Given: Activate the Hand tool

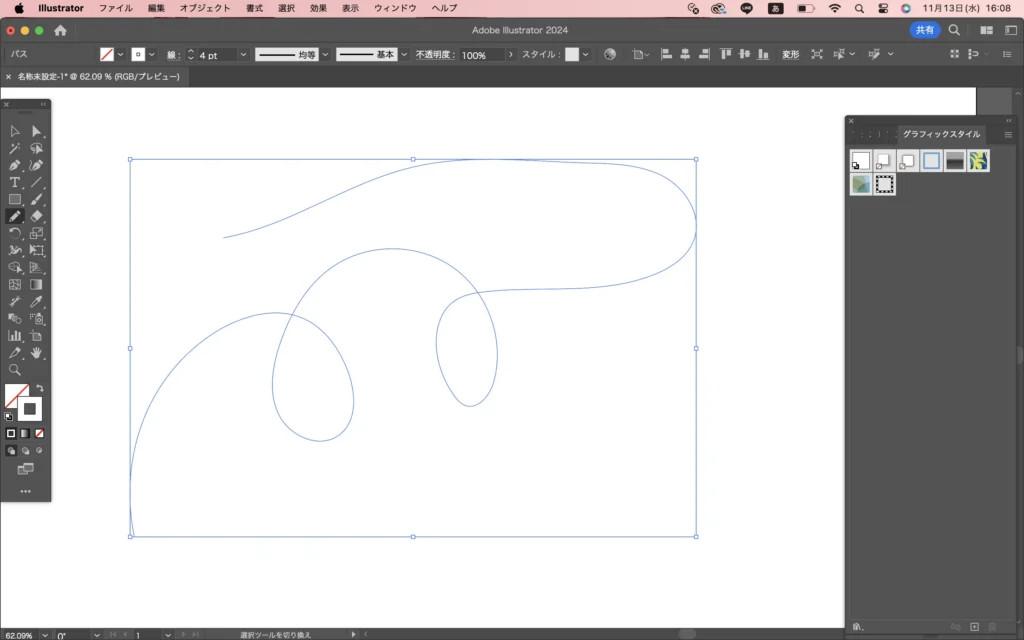Looking at the screenshot, I should point(37,352).
